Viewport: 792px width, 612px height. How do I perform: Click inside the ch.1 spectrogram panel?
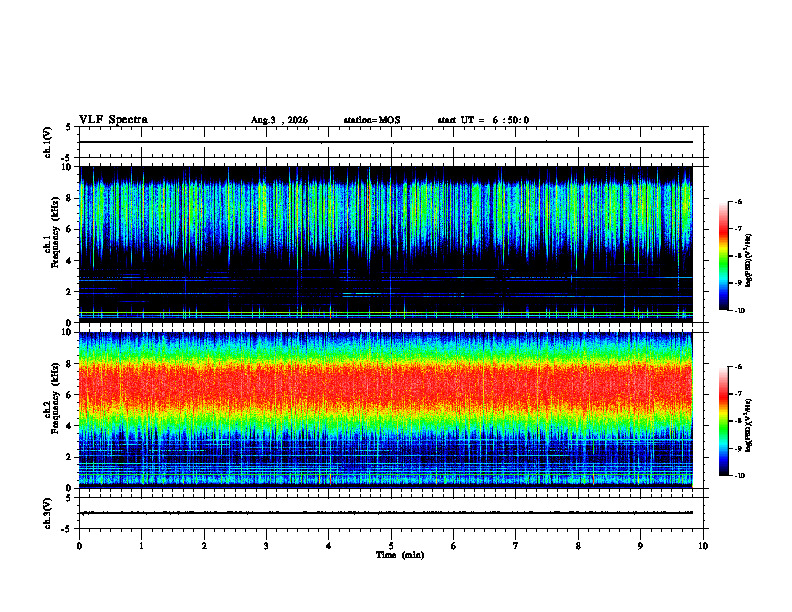[386, 244]
